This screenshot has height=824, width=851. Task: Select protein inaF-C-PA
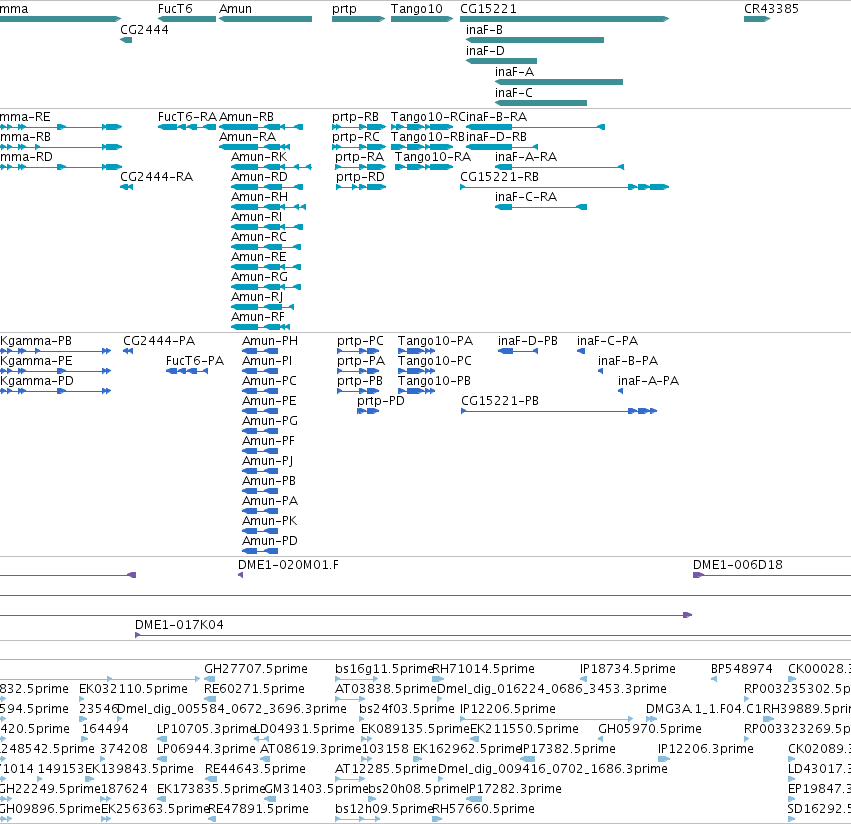click(x=581, y=351)
